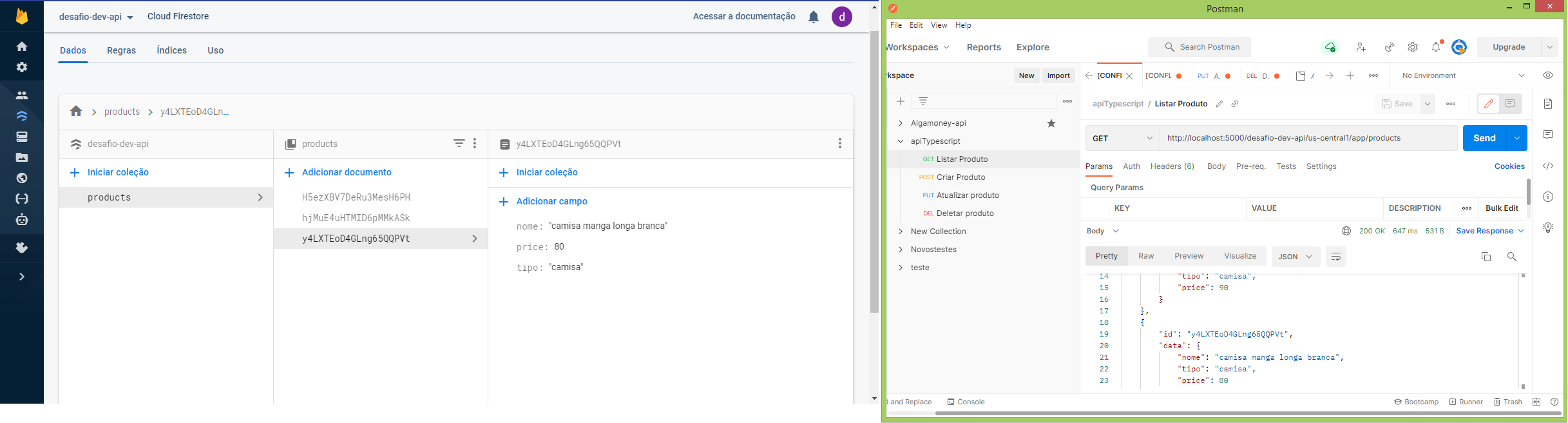
Task: Open Firebase project overview home icon
Action: (22, 46)
